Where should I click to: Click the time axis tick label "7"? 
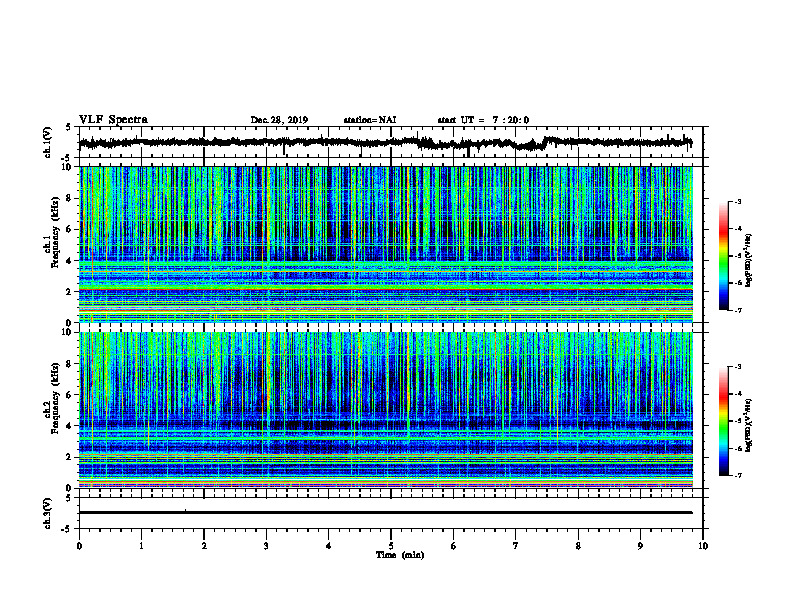(516, 546)
